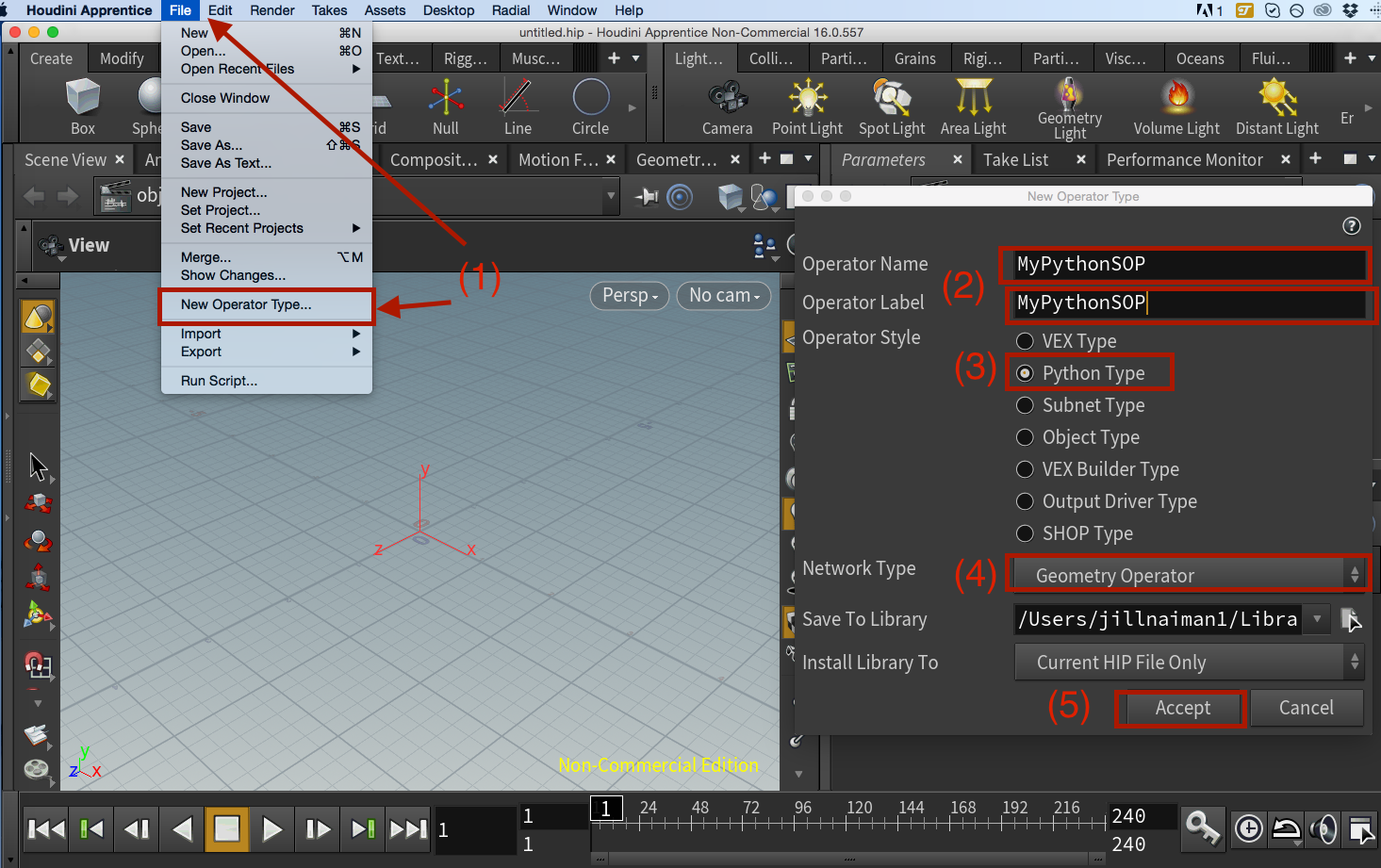Click the Cancel button
This screenshot has width=1381, height=868.
(x=1306, y=708)
